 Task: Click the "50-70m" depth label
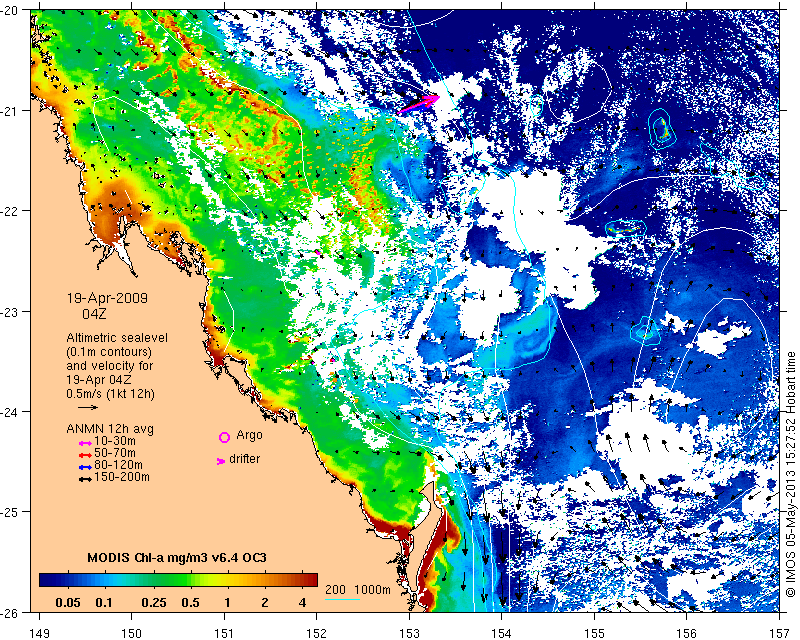(x=115, y=453)
